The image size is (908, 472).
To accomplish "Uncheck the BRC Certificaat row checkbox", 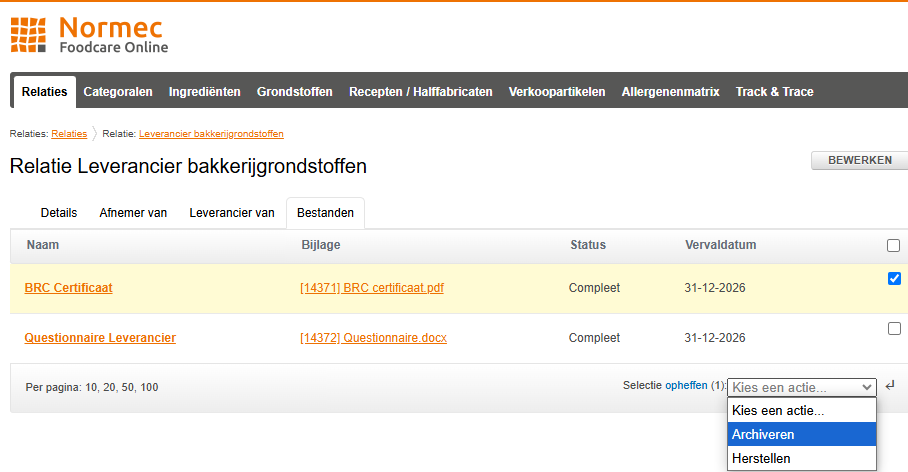I will pyautogui.click(x=894, y=279).
